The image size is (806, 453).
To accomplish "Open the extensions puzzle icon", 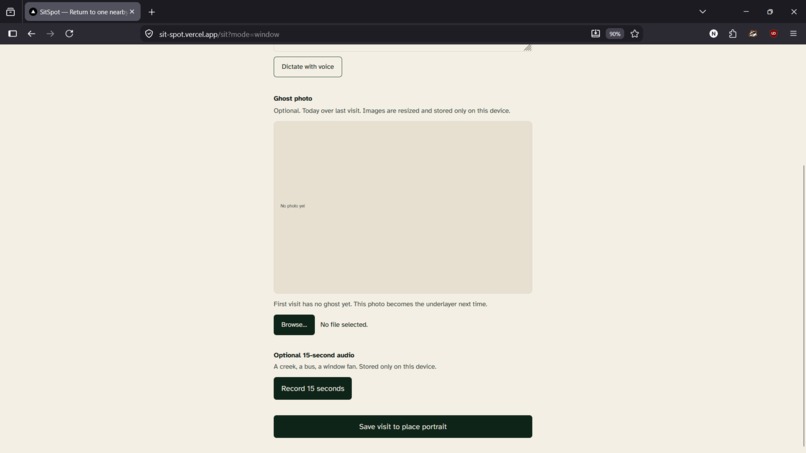I will 732,34.
